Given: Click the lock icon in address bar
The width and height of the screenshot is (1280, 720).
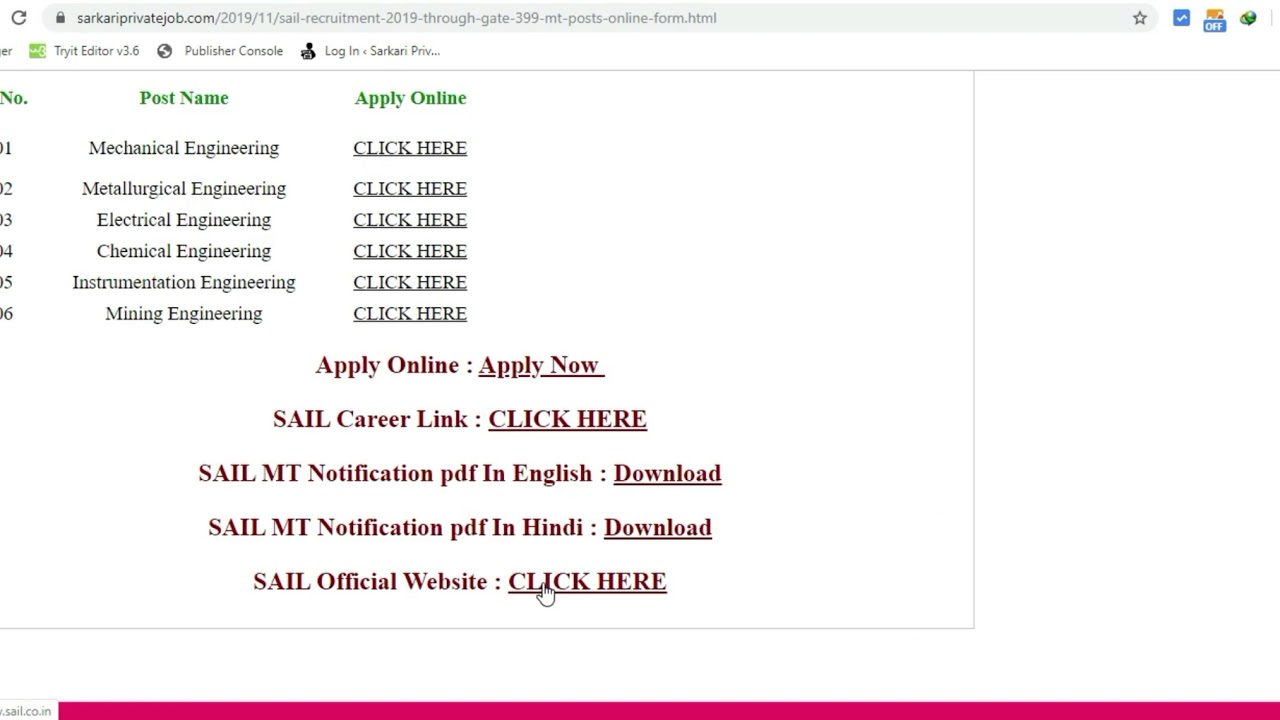Looking at the screenshot, I should 61,18.
